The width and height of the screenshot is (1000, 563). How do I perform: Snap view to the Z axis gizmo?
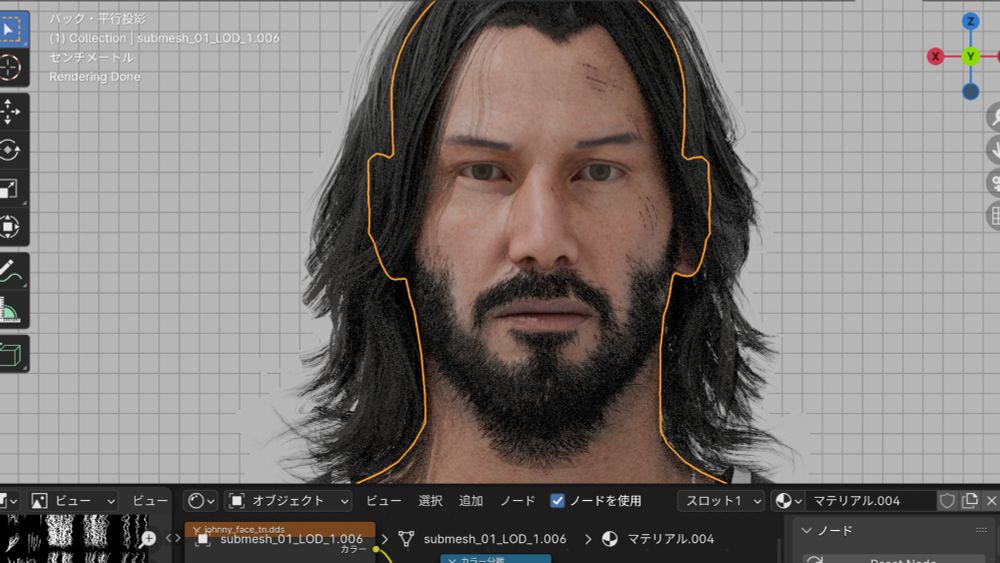tap(971, 21)
